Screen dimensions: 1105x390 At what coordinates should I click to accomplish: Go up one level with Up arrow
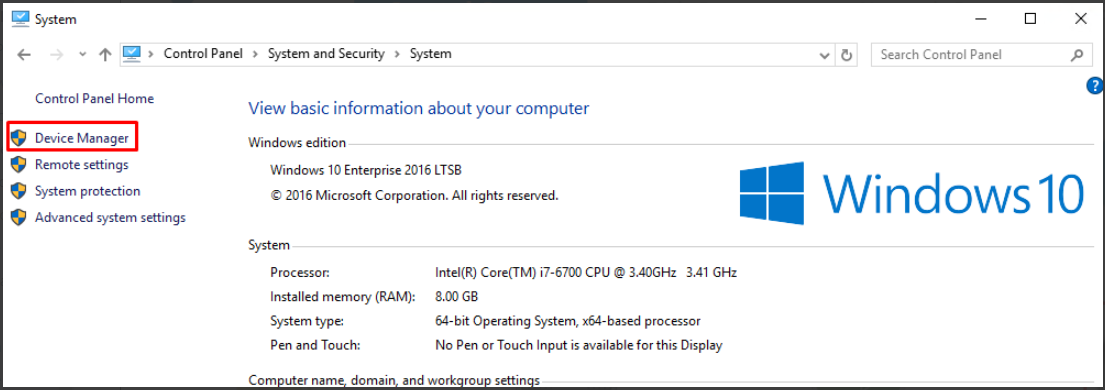pos(105,54)
